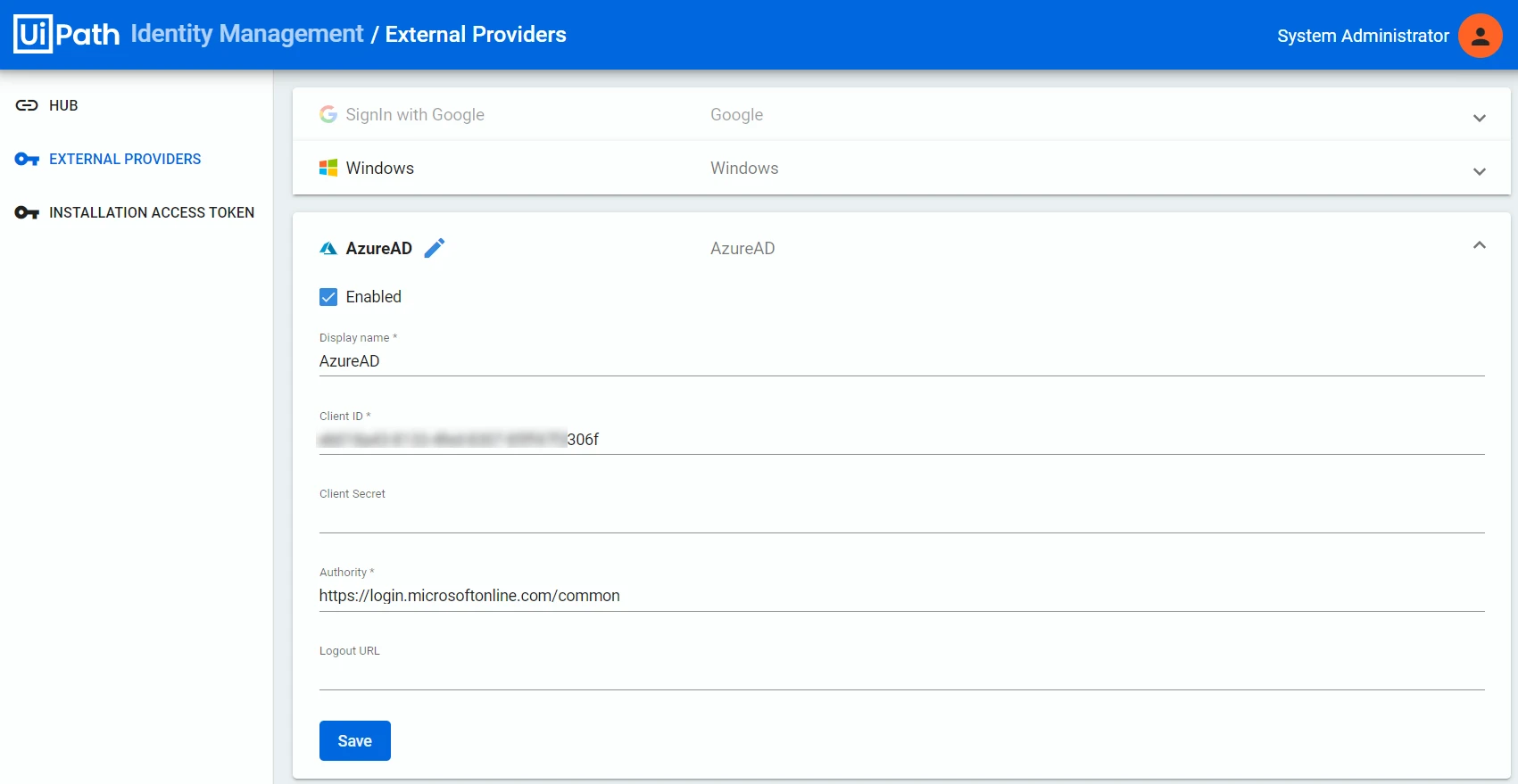The height and width of the screenshot is (784, 1518).
Task: Focus the Client Secret field
Action: click(x=901, y=518)
